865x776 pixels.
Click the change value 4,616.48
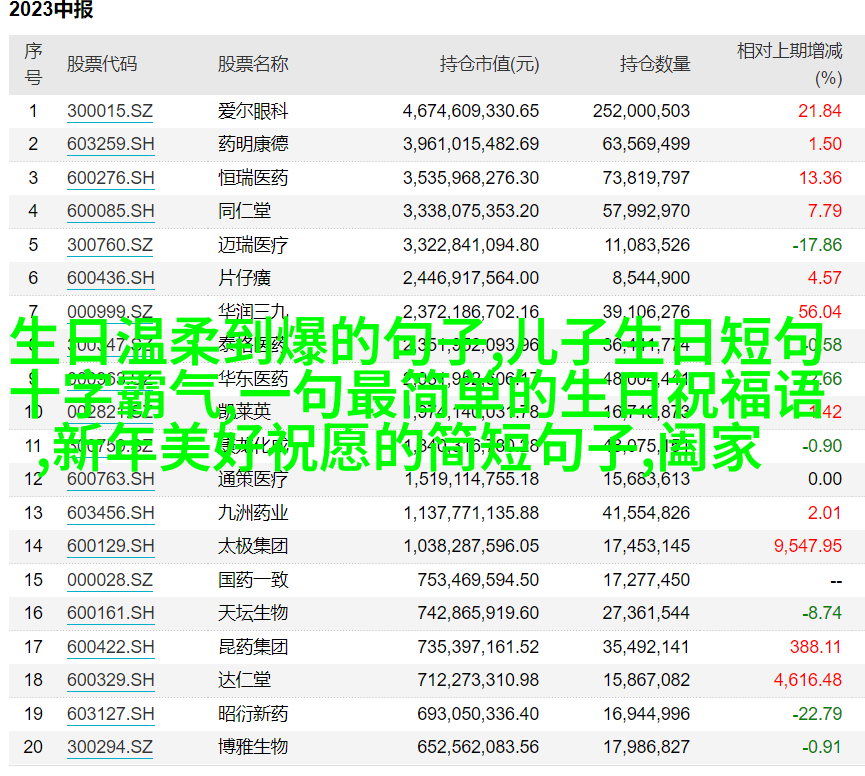tap(808, 680)
